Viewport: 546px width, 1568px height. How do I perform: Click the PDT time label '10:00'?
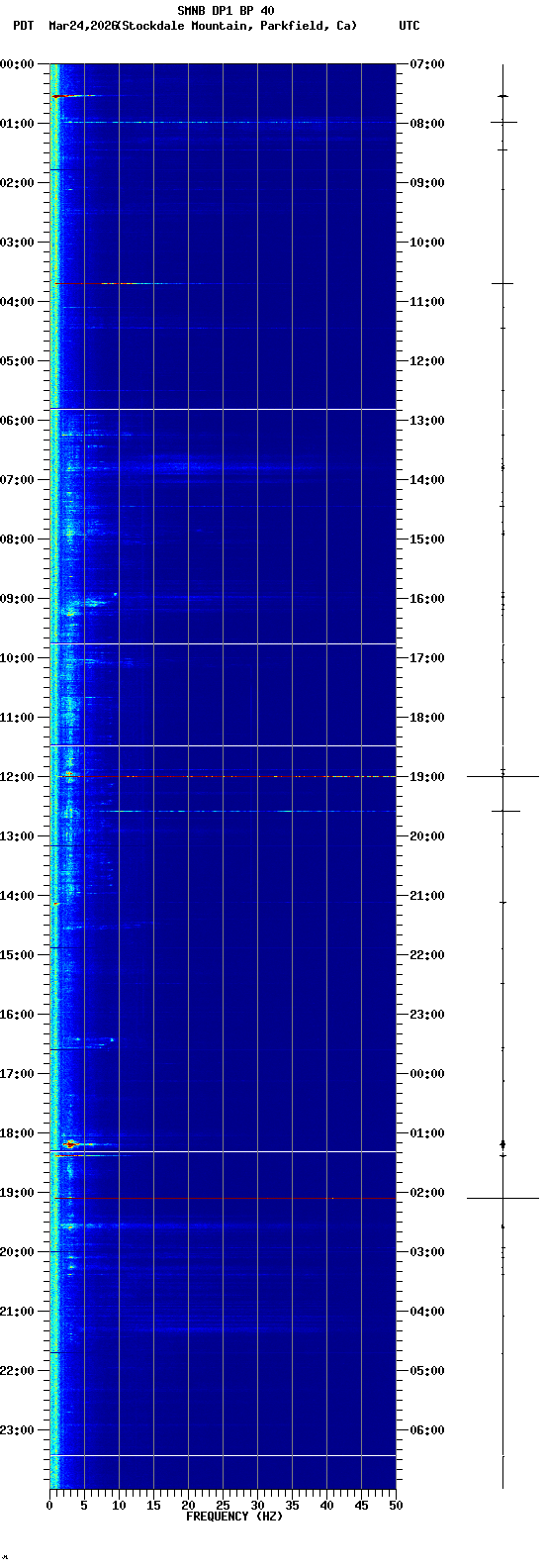[17, 658]
